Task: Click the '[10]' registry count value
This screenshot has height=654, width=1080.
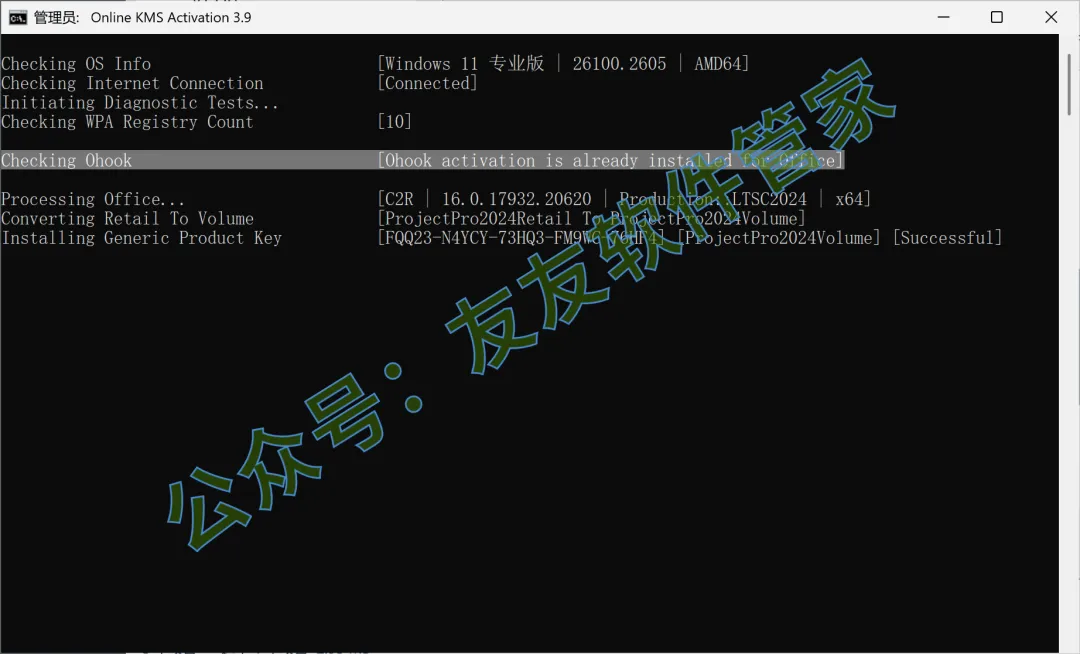Action: pos(395,122)
